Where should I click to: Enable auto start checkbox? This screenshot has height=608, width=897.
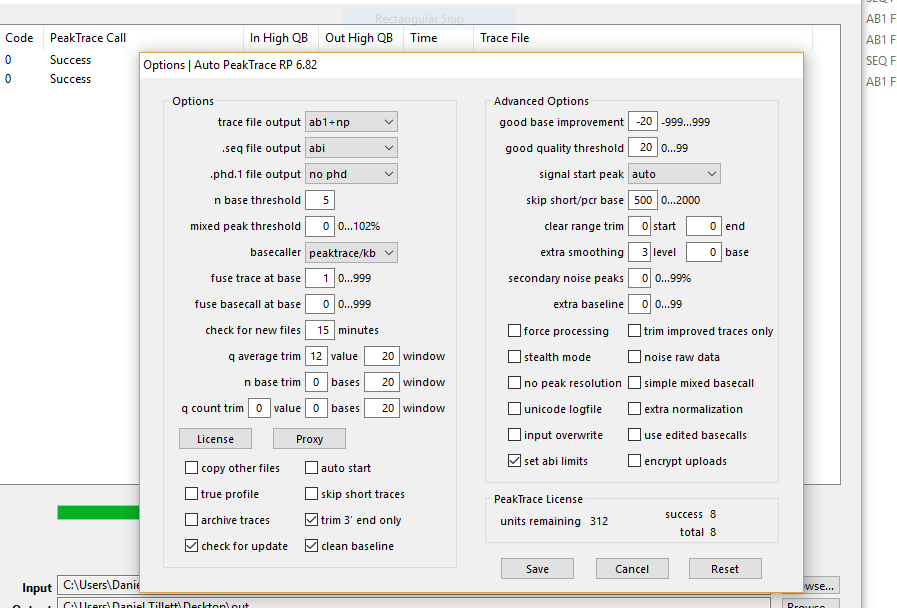(x=311, y=468)
